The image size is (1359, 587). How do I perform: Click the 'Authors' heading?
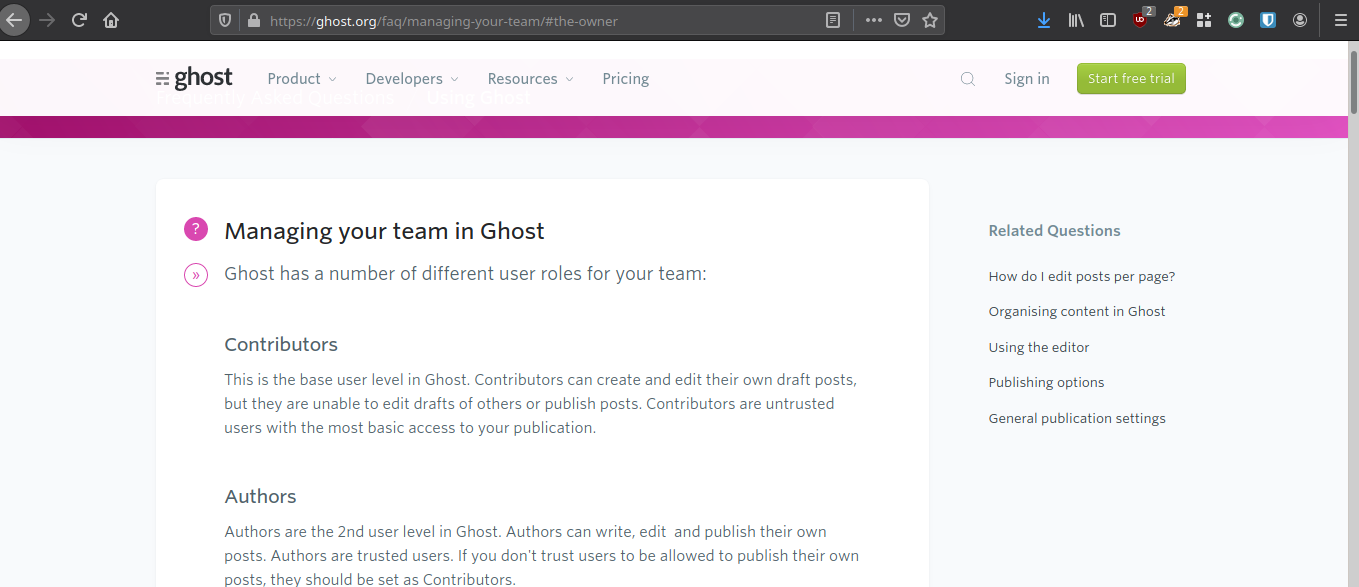pos(260,497)
